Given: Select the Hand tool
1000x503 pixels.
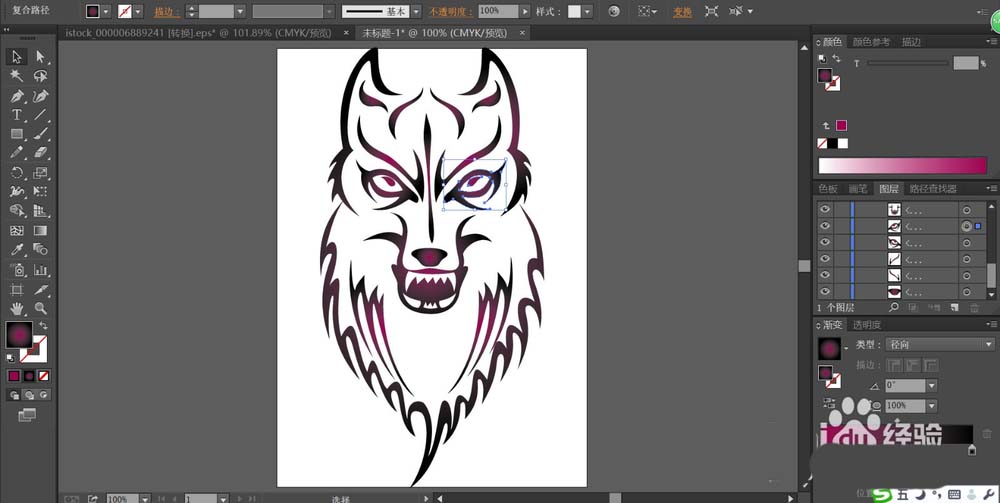Looking at the screenshot, I should [x=17, y=309].
